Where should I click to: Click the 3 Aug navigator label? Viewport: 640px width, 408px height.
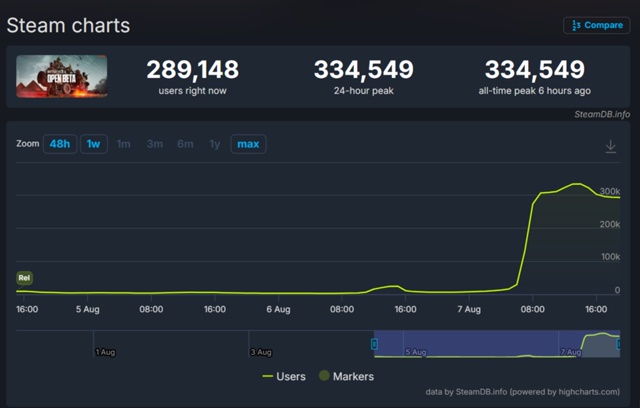pyautogui.click(x=261, y=352)
